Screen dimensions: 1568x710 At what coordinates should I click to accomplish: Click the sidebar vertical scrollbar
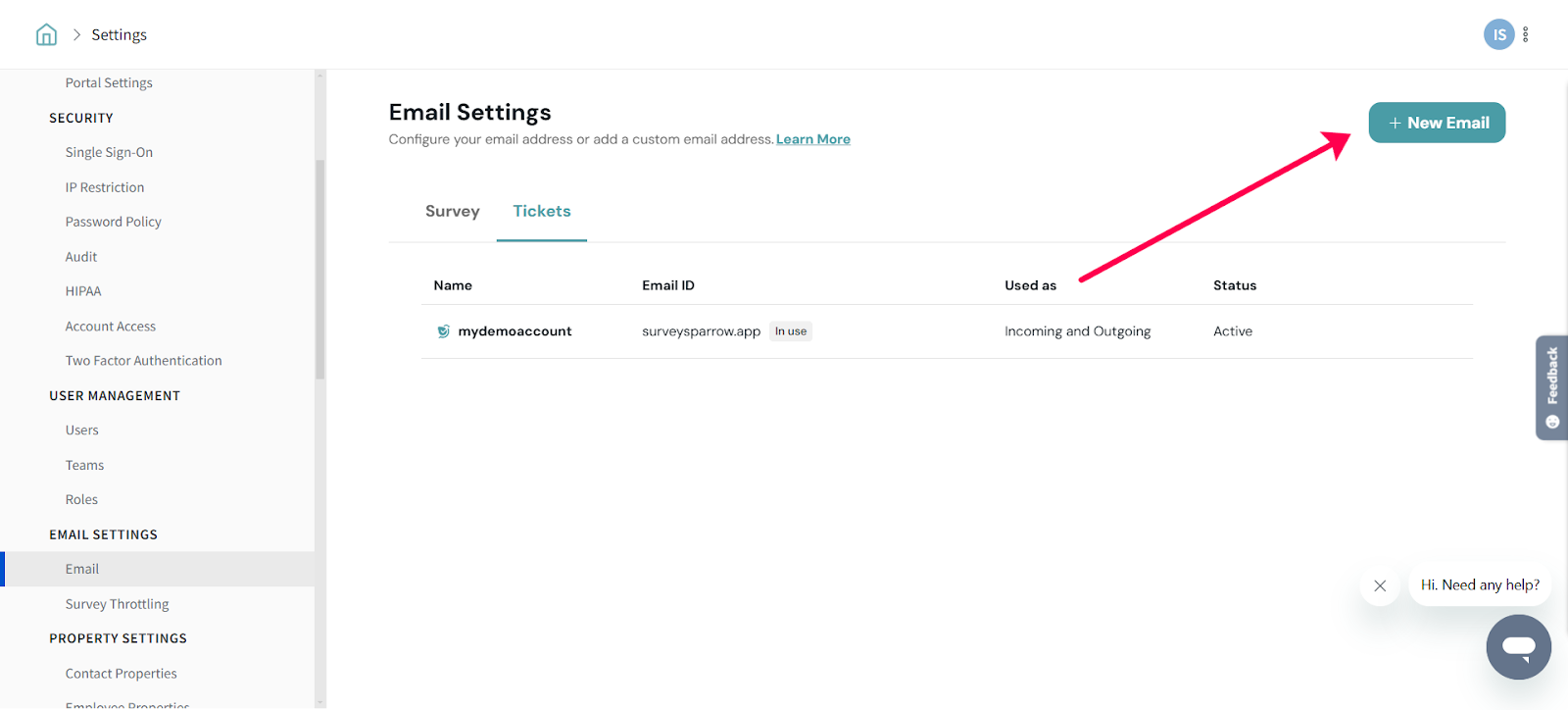(x=319, y=270)
